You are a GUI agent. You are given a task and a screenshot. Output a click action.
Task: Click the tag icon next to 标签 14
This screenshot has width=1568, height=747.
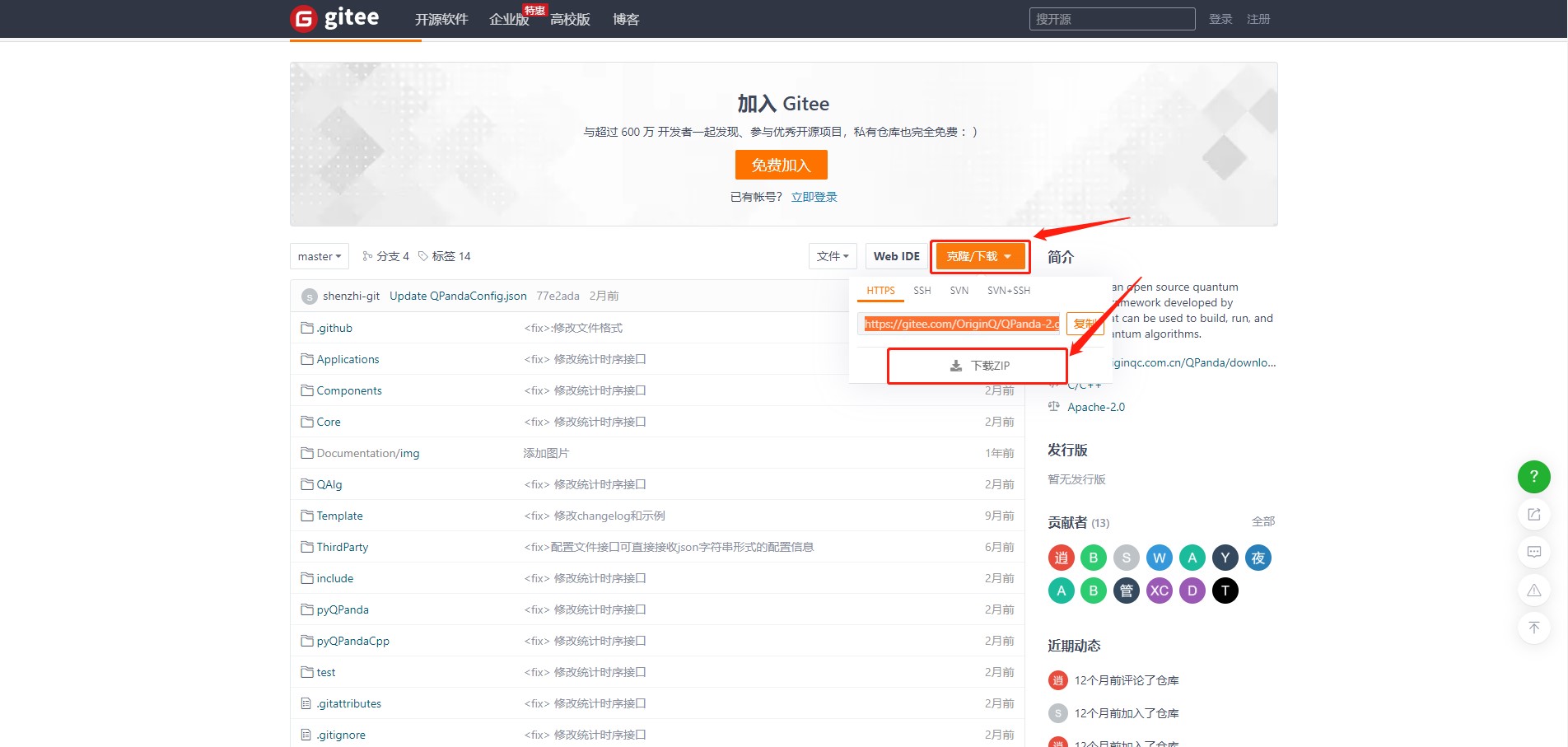[x=423, y=256]
